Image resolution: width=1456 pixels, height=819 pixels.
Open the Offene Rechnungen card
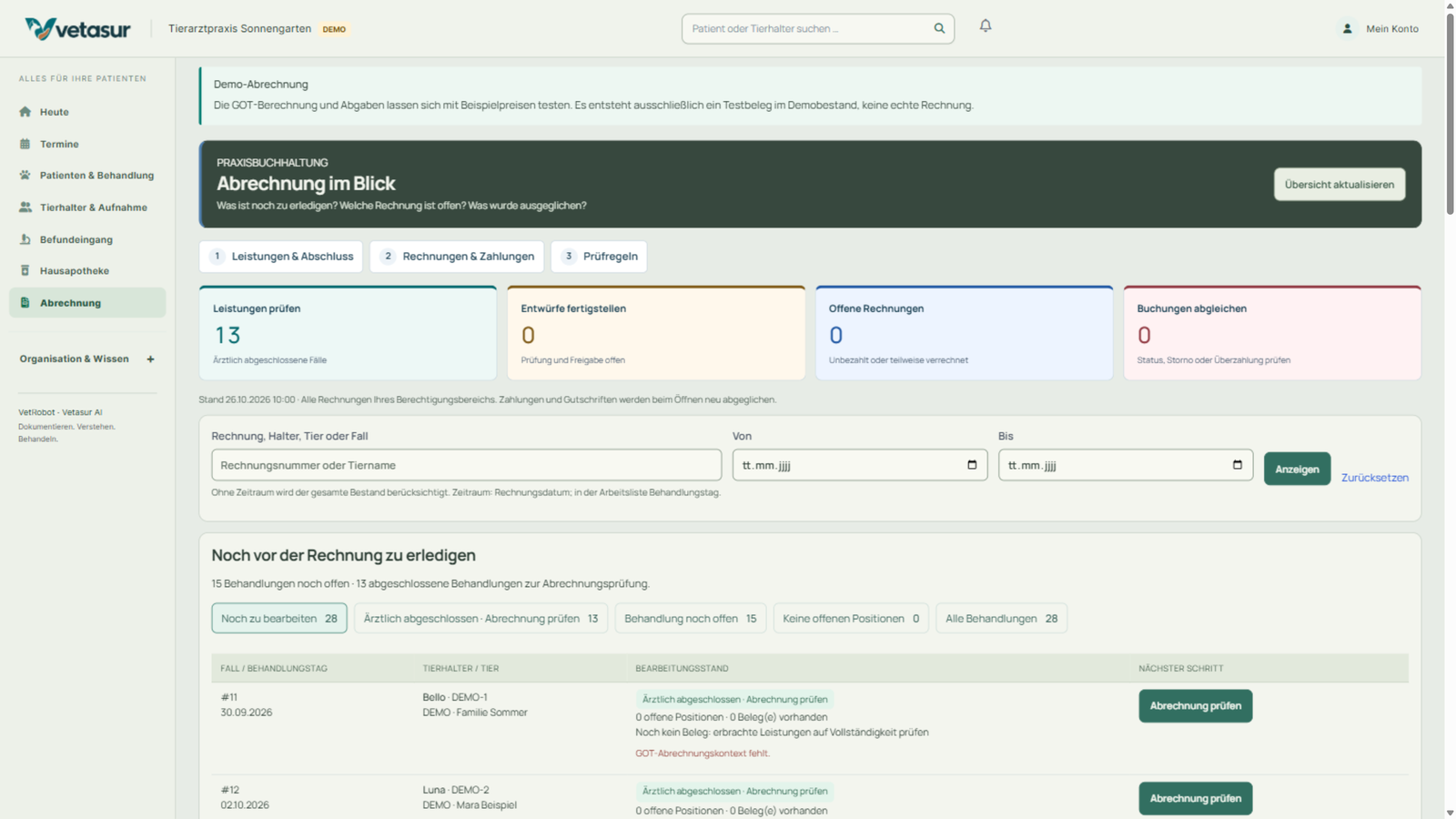click(964, 333)
